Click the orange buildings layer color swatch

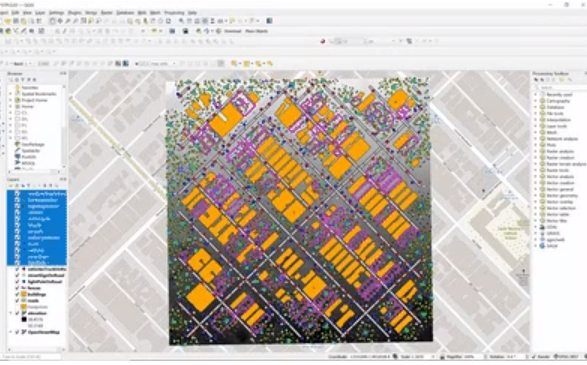23,295
